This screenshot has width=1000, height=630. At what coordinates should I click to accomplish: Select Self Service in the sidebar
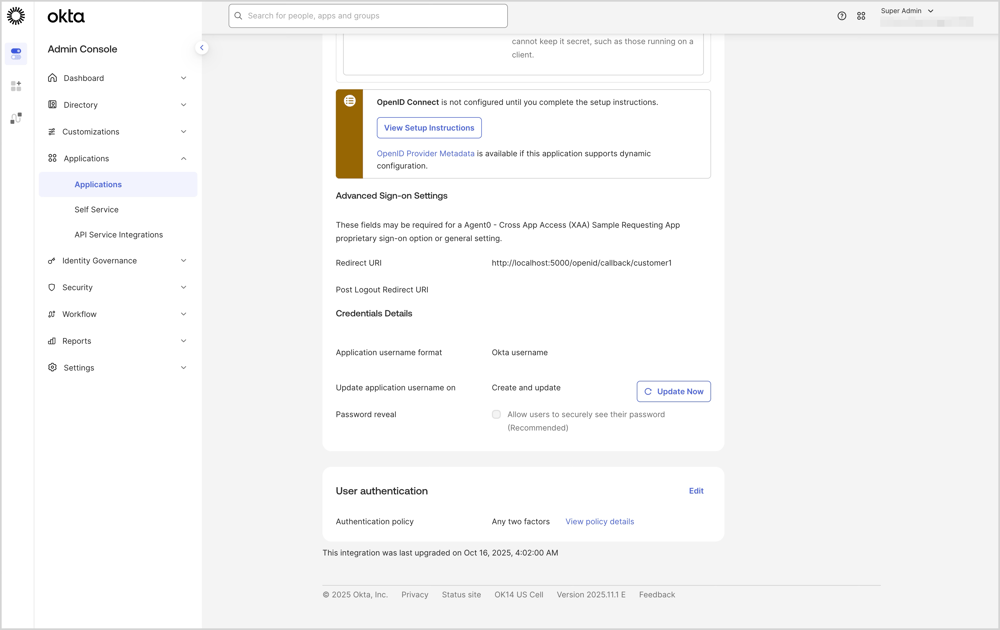pos(96,209)
